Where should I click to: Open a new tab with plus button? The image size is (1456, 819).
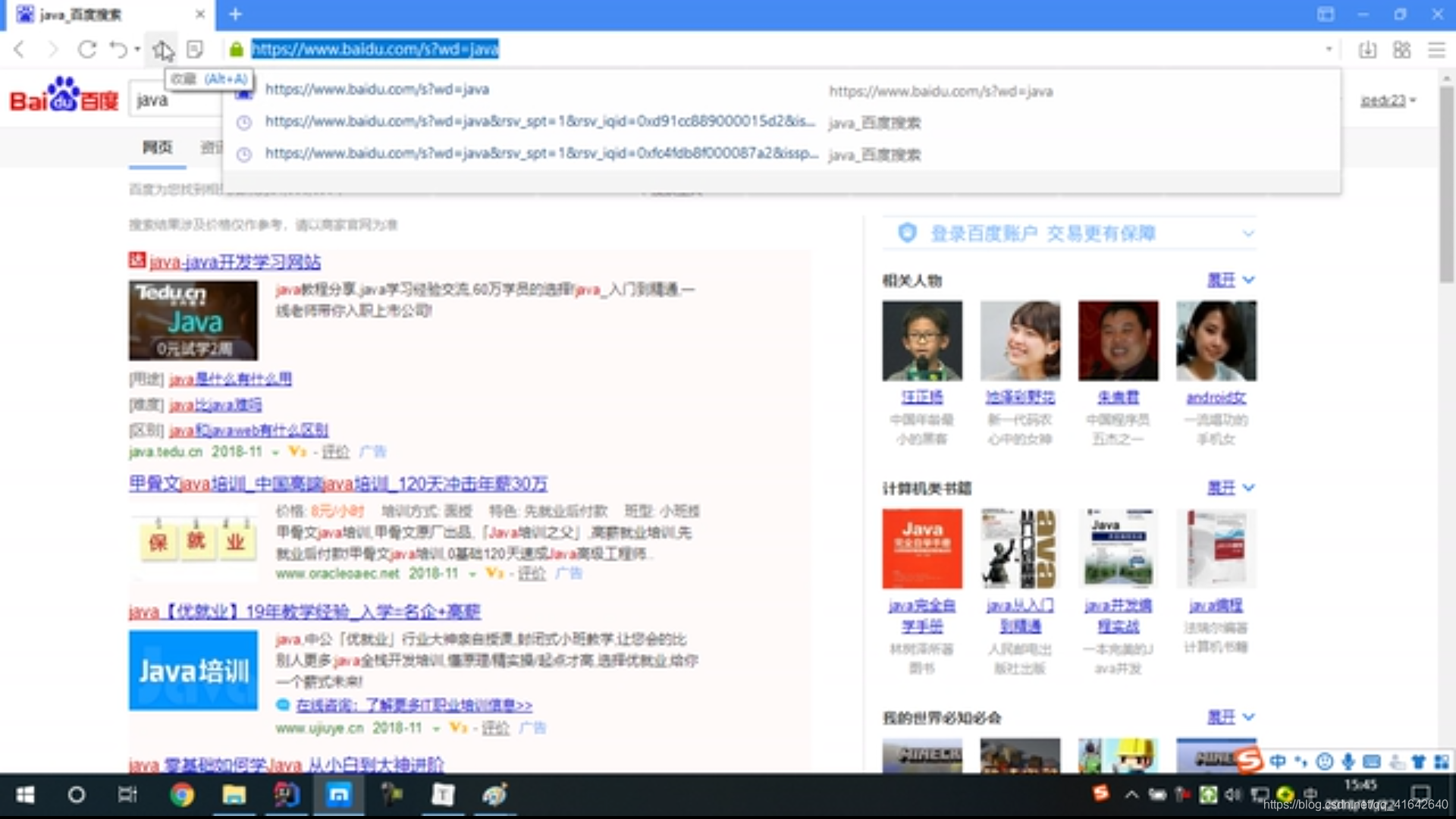point(235,14)
